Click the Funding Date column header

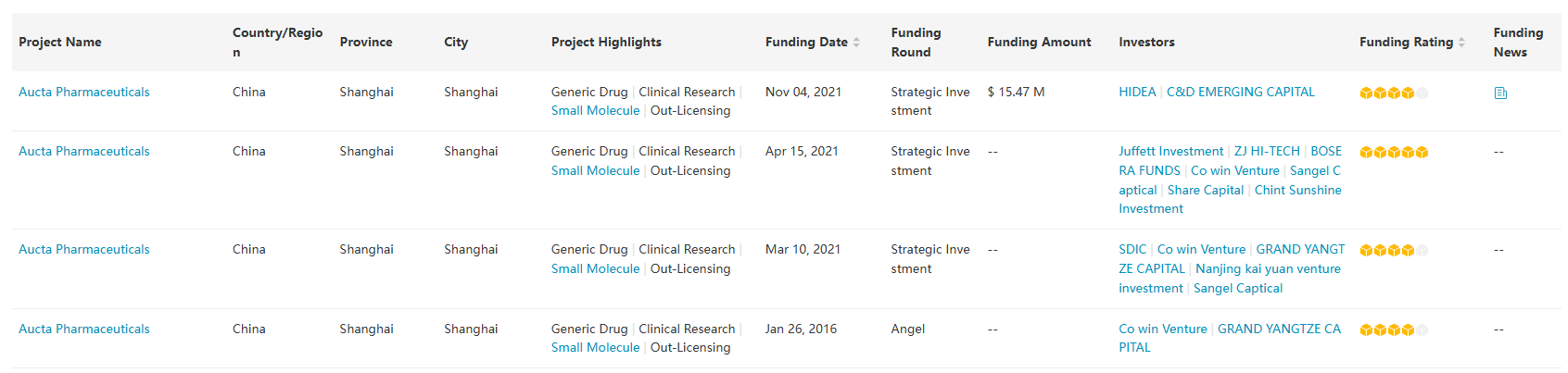tap(806, 42)
